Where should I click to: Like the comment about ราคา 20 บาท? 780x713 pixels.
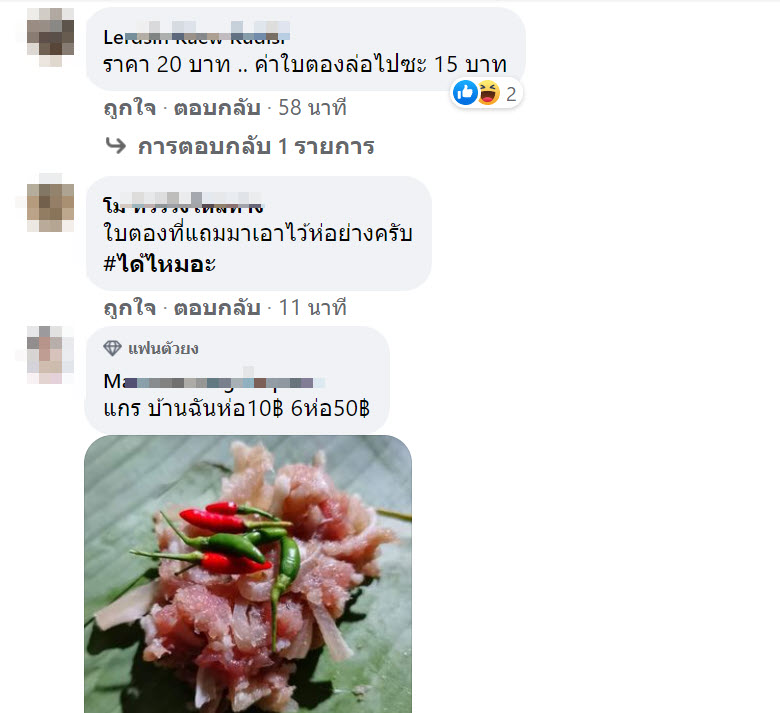[129, 108]
